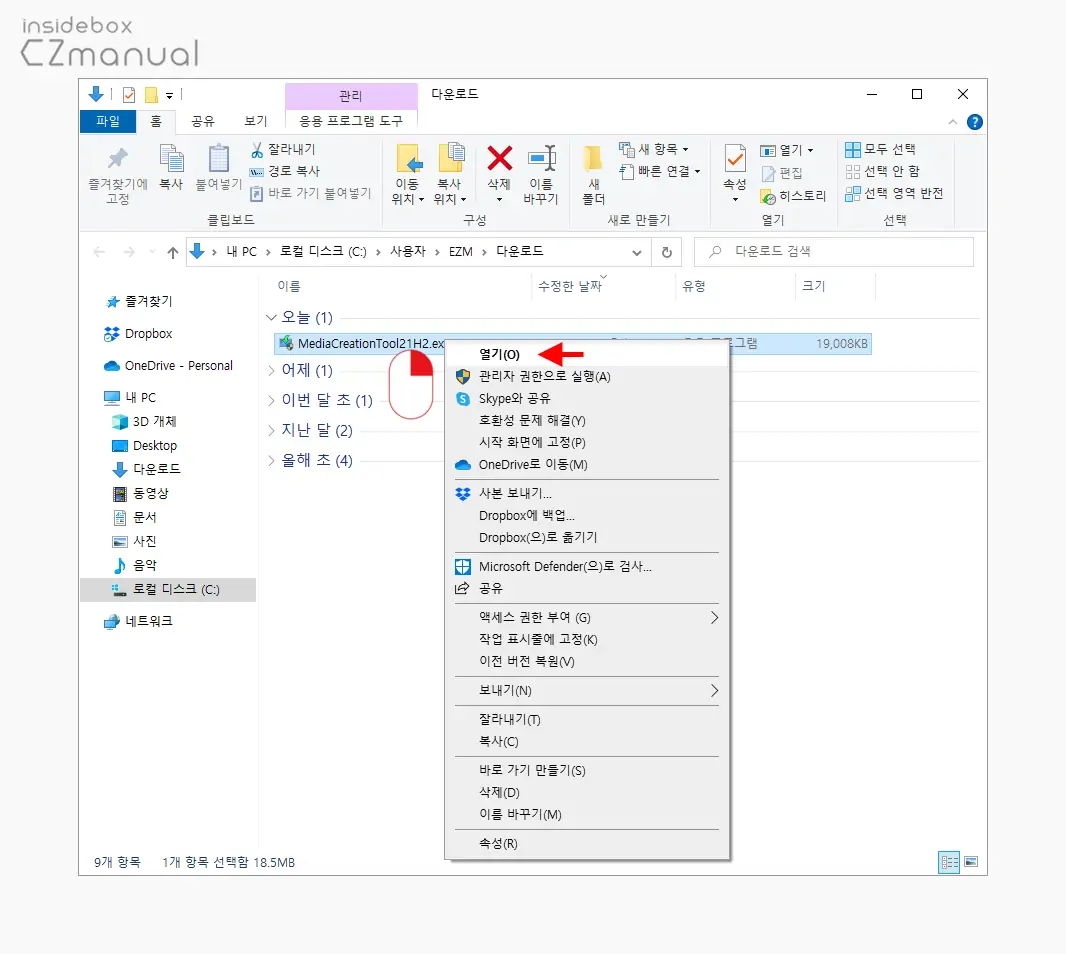
Task: Click 이름 바꾸기 rename ribbon icon
Action: pos(542,158)
